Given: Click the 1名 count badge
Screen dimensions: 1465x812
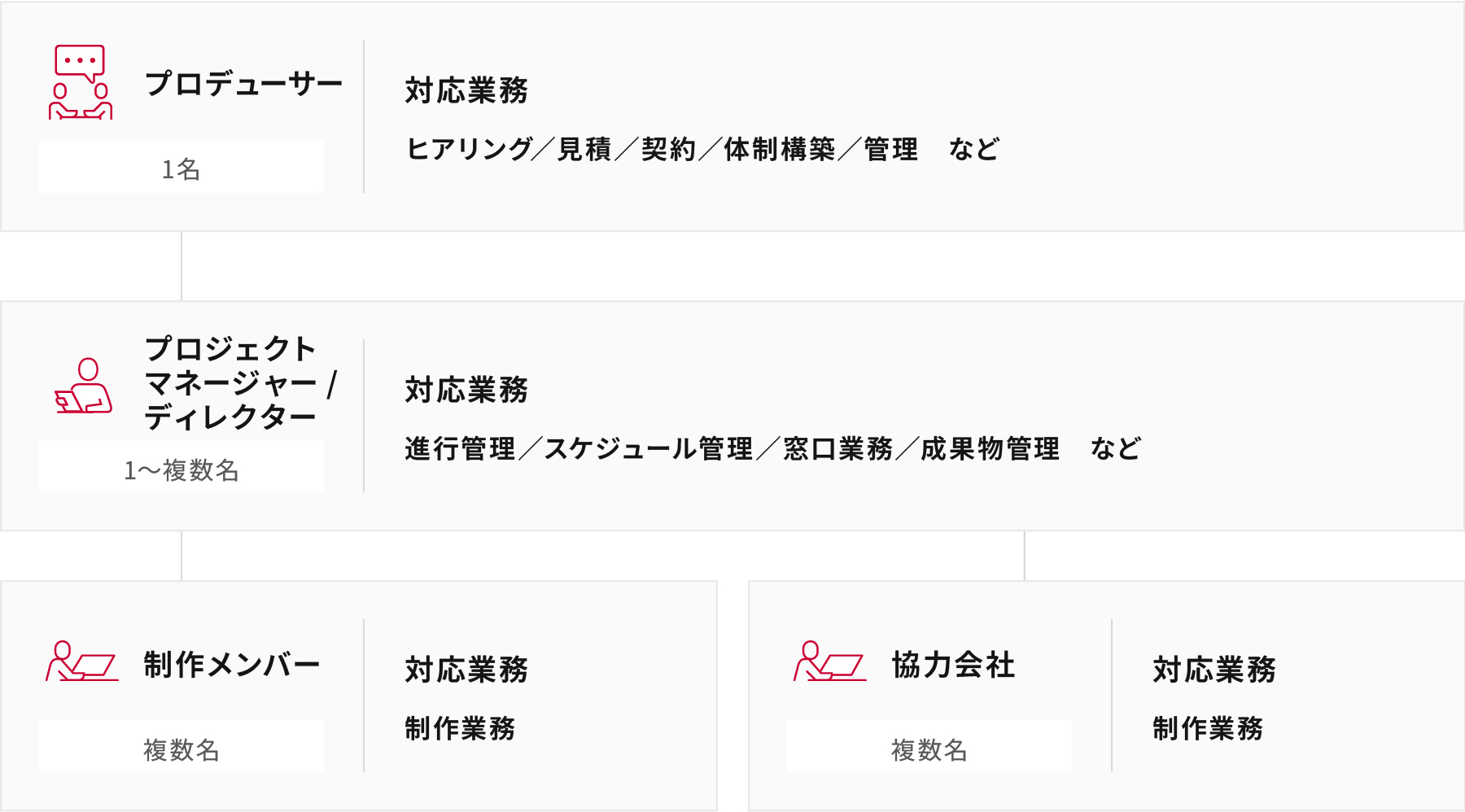Looking at the screenshot, I should click(x=181, y=168).
